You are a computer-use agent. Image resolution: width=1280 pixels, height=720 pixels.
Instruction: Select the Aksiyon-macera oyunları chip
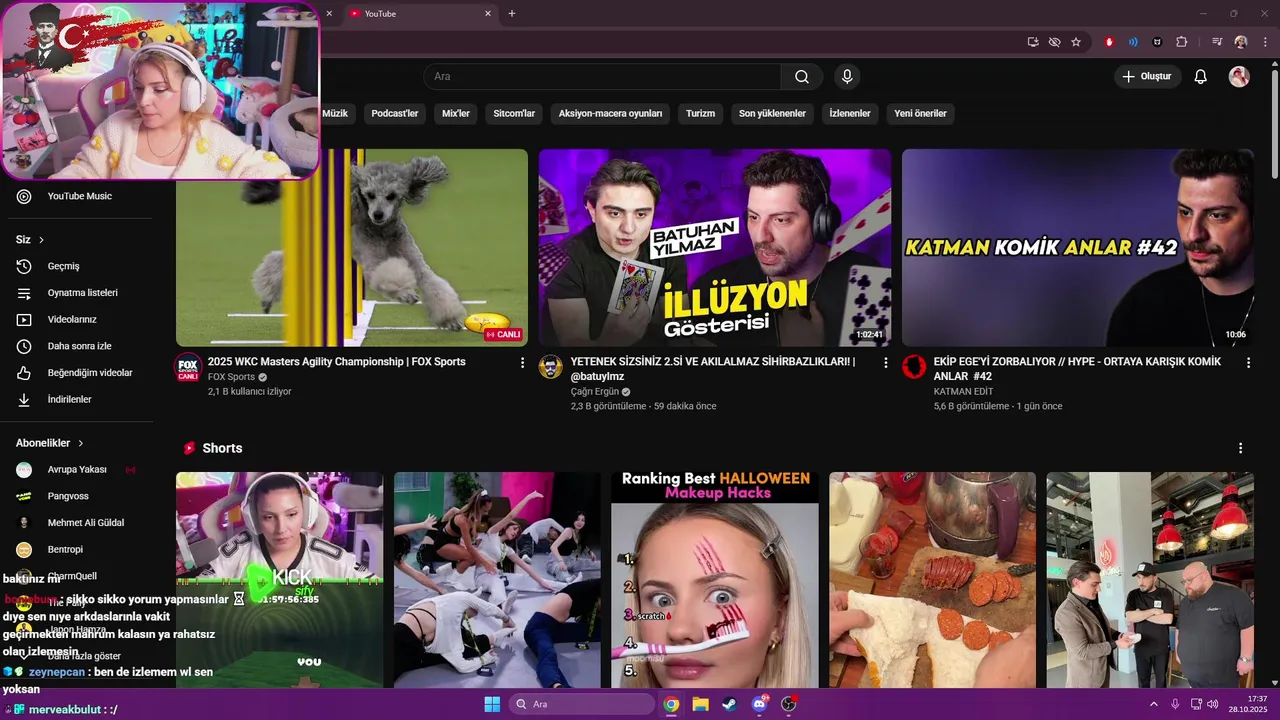[610, 114]
